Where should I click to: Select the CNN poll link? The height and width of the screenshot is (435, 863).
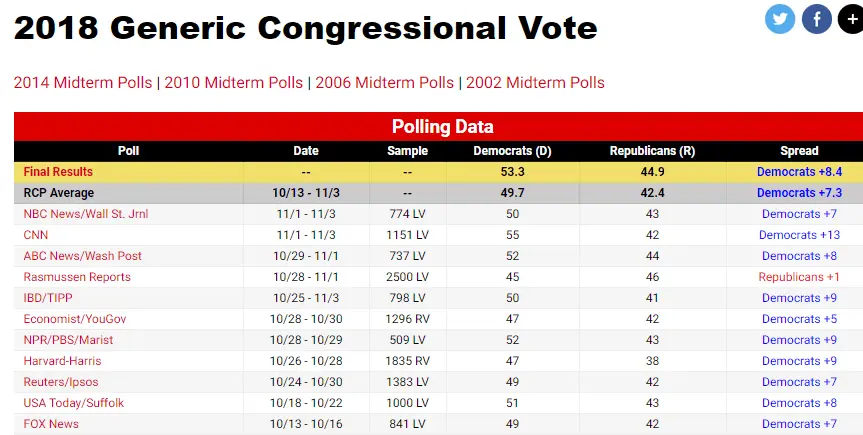click(35, 235)
